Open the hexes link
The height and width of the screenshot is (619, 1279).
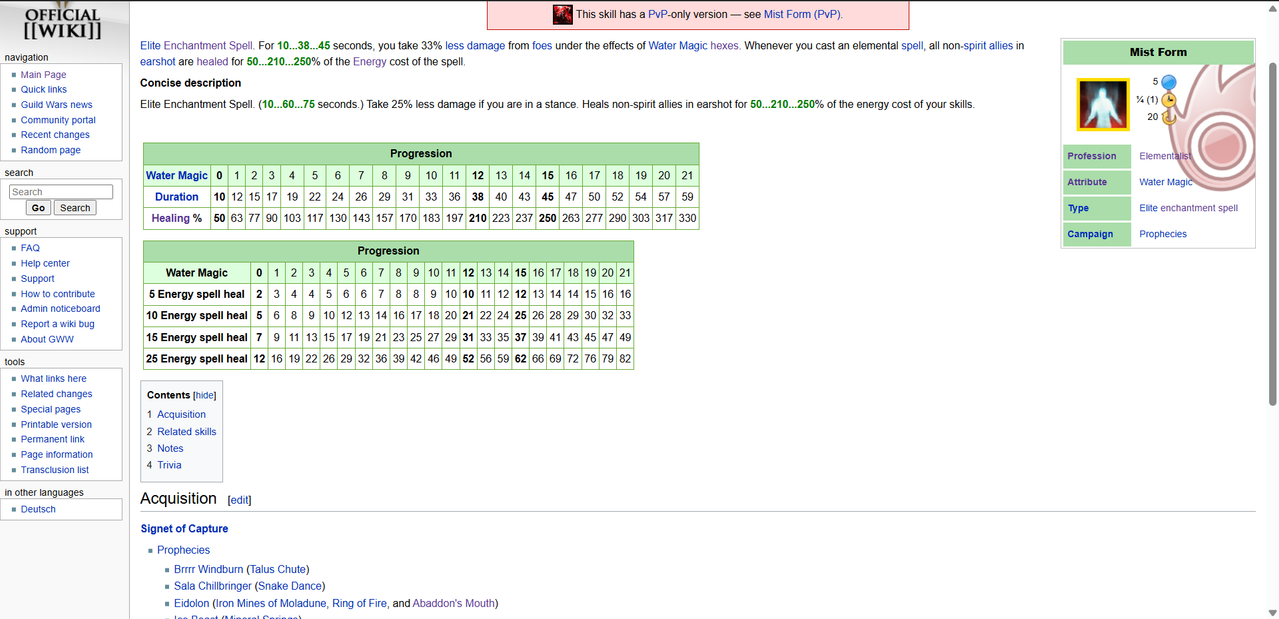pos(726,46)
